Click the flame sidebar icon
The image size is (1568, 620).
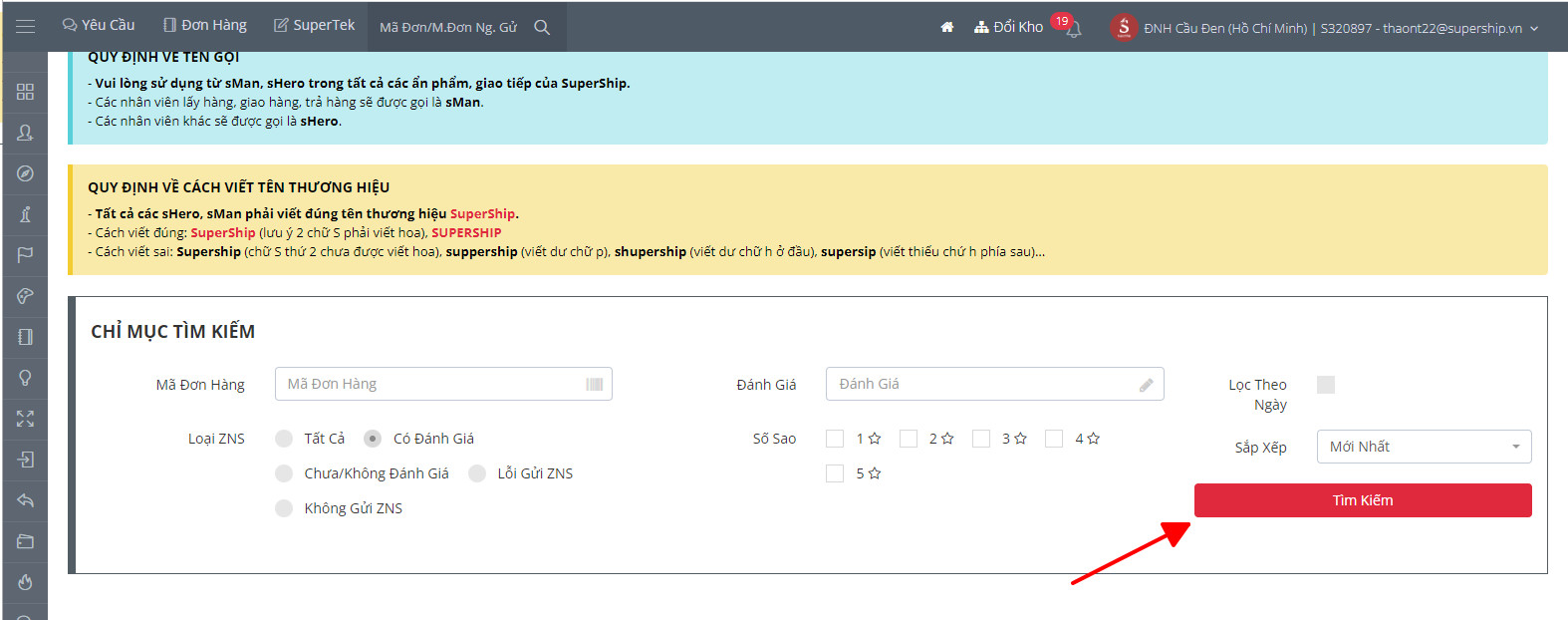(25, 582)
